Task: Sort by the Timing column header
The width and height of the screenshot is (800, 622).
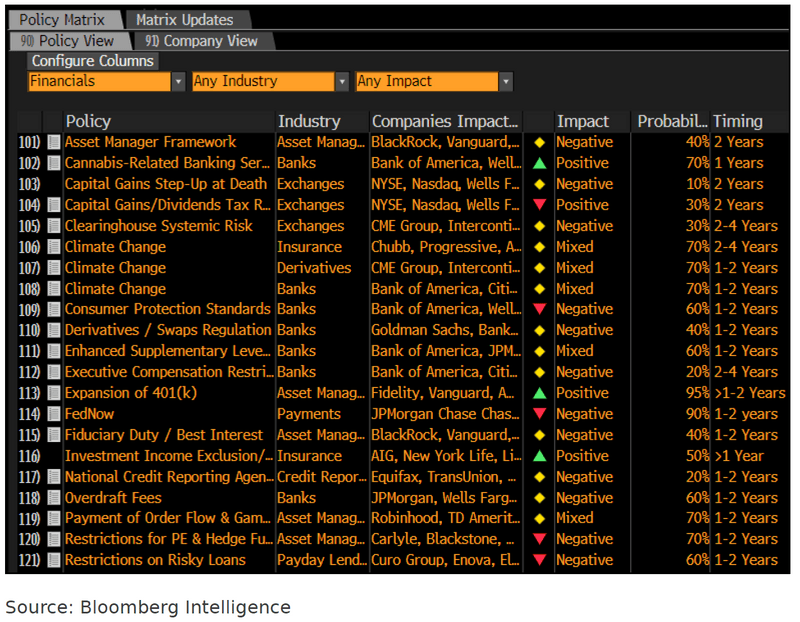Action: 738,121
